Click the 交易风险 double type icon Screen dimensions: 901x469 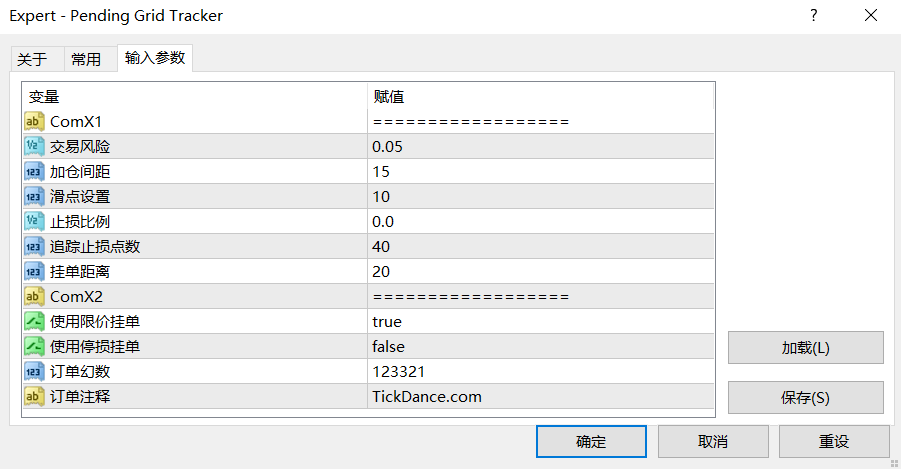point(33,147)
